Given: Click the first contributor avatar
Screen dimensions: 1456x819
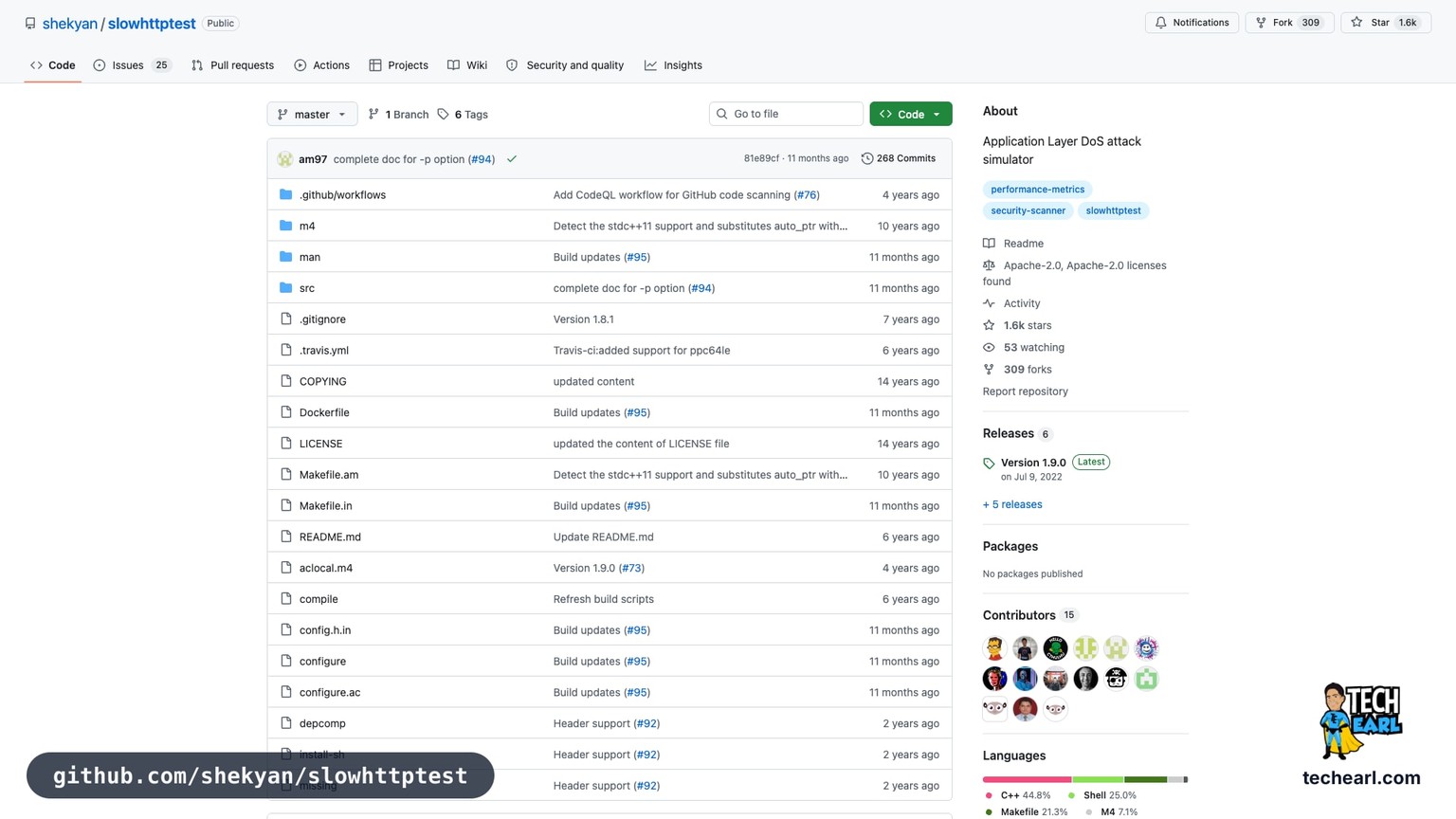Looking at the screenshot, I should click(x=994, y=648).
